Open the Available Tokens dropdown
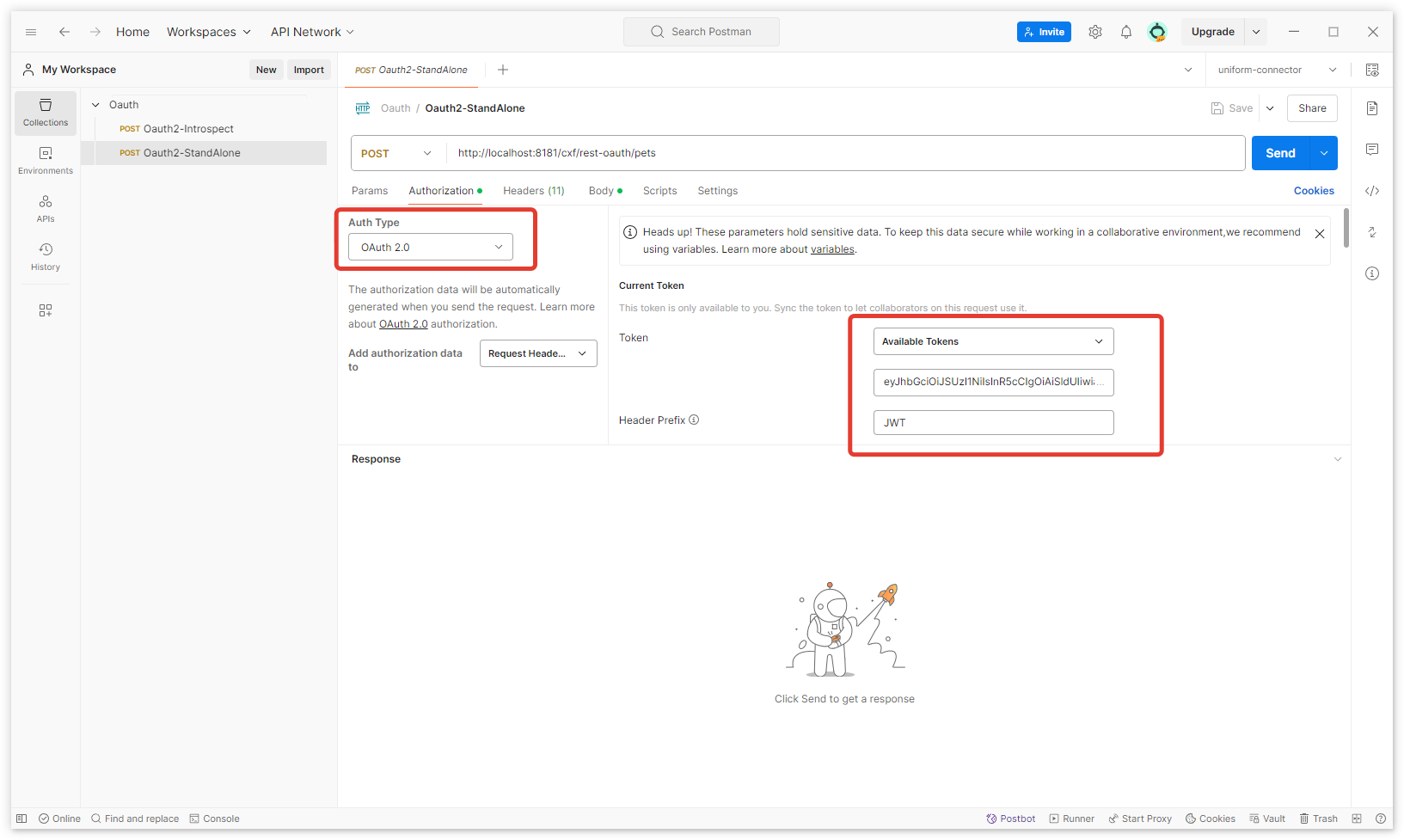1404x840 pixels. [x=993, y=341]
